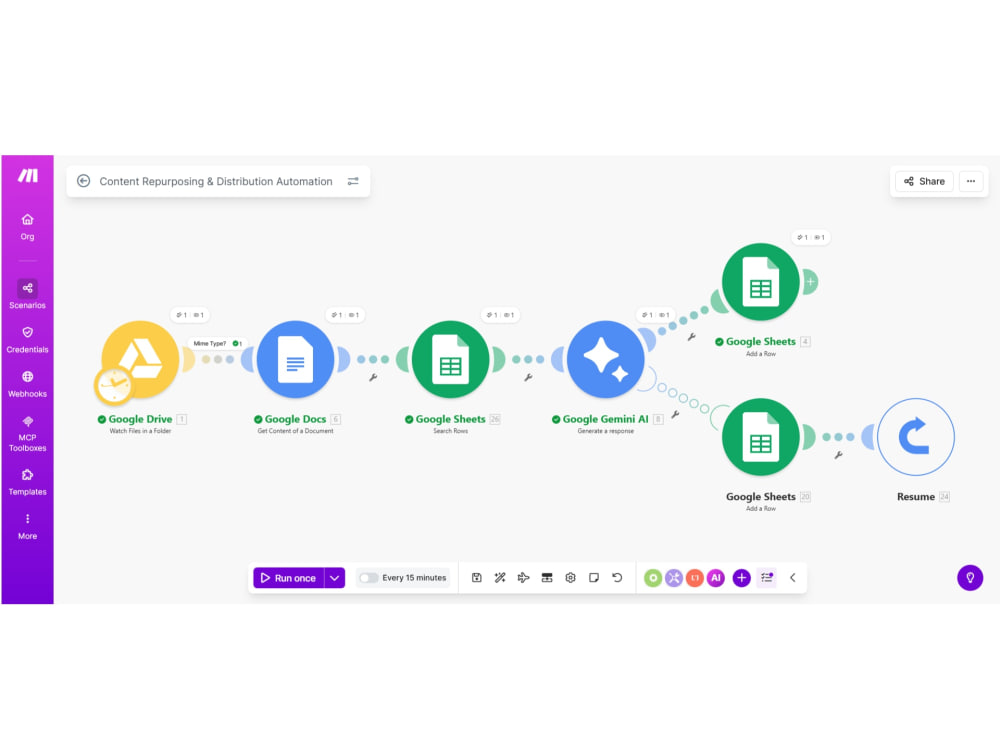This screenshot has width=1000, height=750.
Task: Click the Google Gemini AI module label
Action: tap(605, 419)
